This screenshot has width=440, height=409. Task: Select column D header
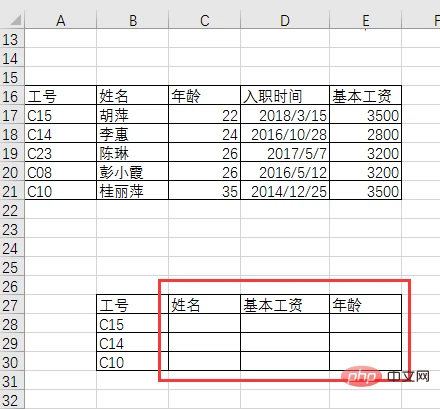click(x=285, y=20)
